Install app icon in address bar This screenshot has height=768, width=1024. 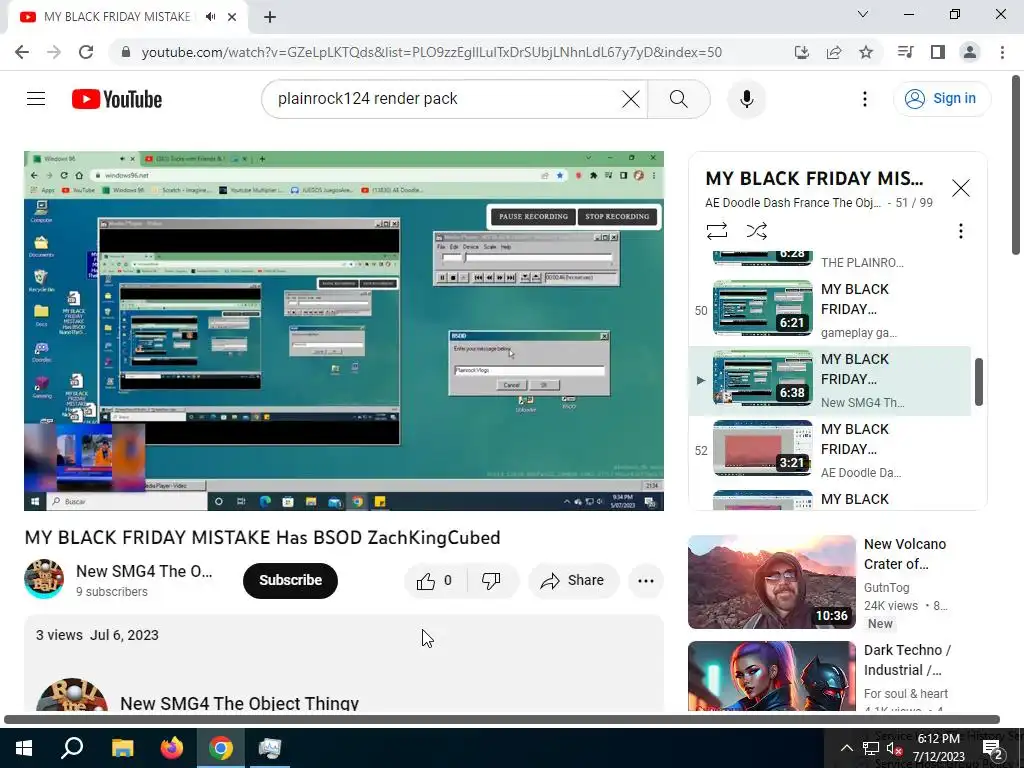click(x=801, y=52)
